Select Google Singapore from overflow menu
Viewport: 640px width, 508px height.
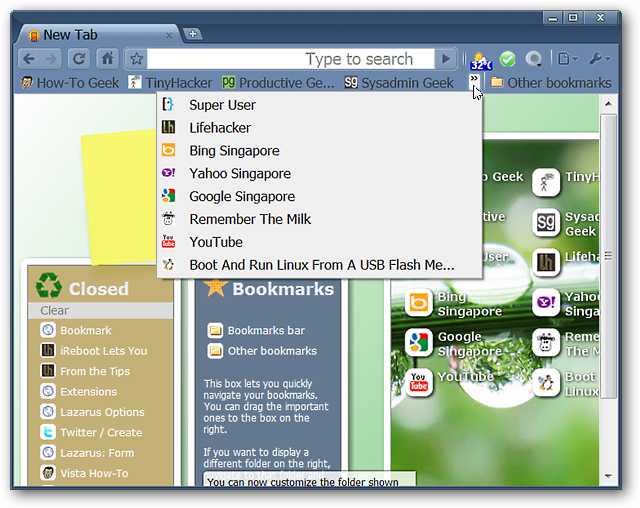(320, 196)
